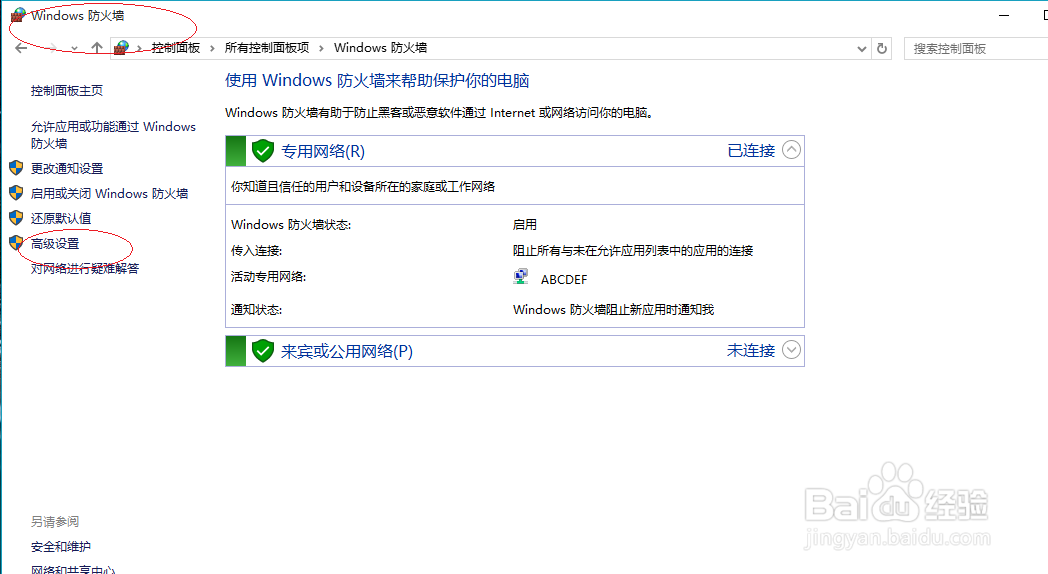Image resolution: width=1048 pixels, height=574 pixels.
Task: Open 控制面板主页 link
Action: click(67, 90)
